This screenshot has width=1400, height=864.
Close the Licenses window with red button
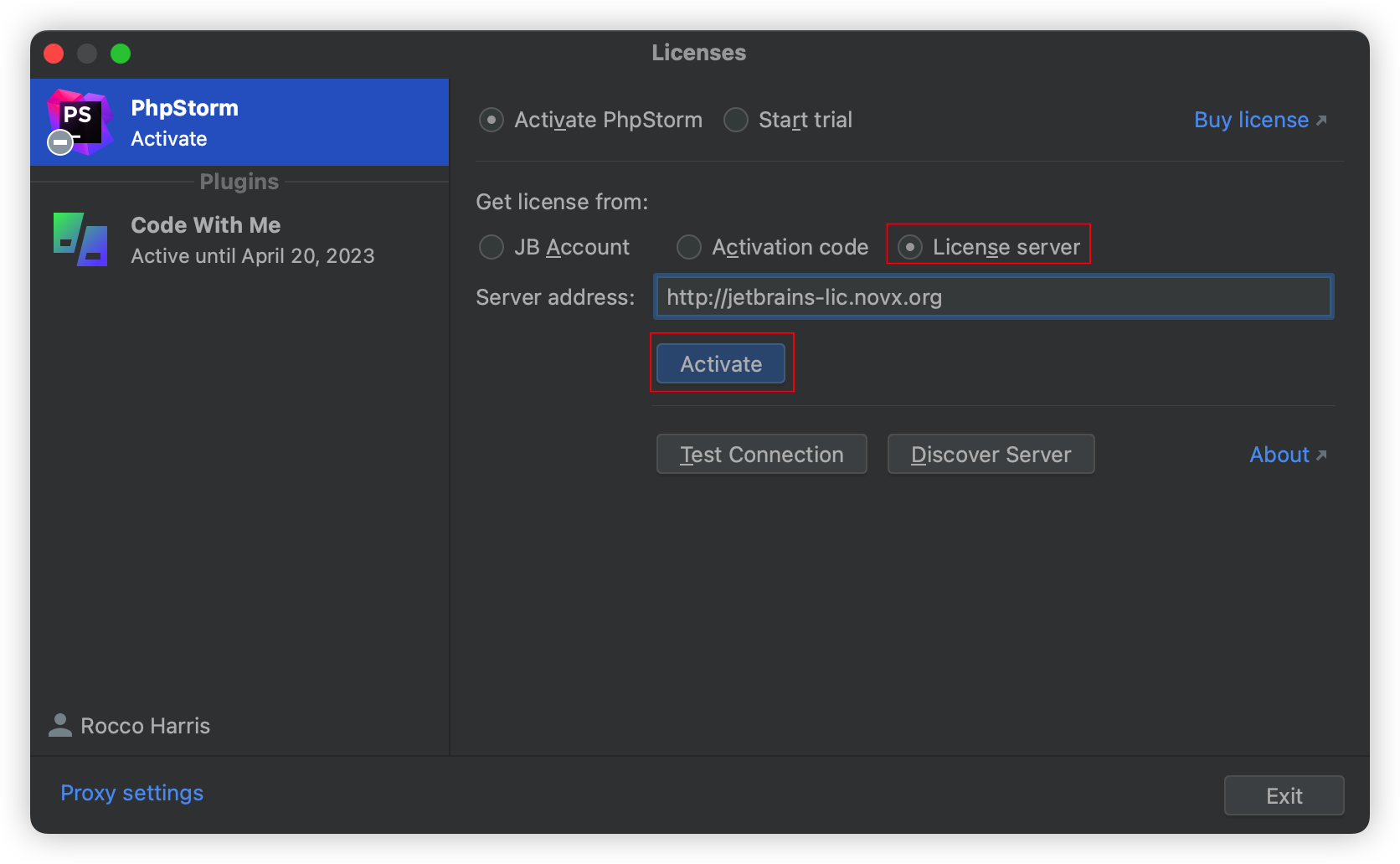point(54,54)
